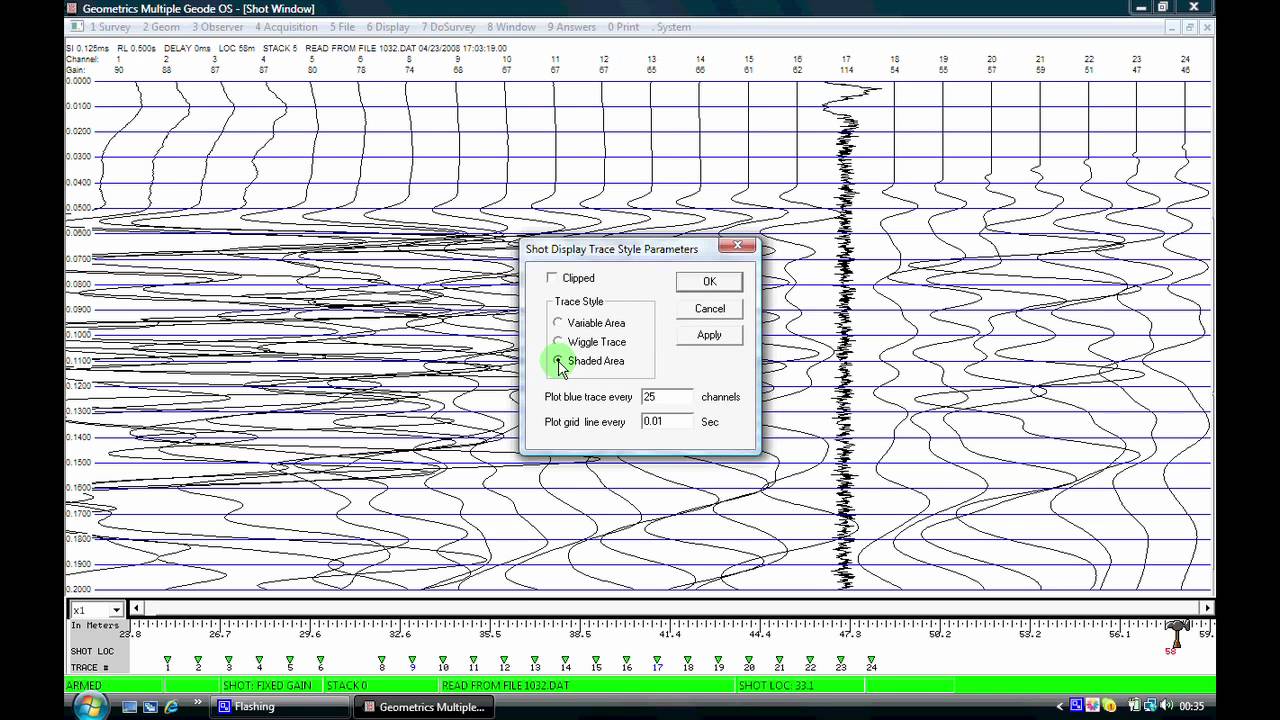Image resolution: width=1280 pixels, height=720 pixels.
Task: Click geophone marker for trace 8
Action: 381,660
